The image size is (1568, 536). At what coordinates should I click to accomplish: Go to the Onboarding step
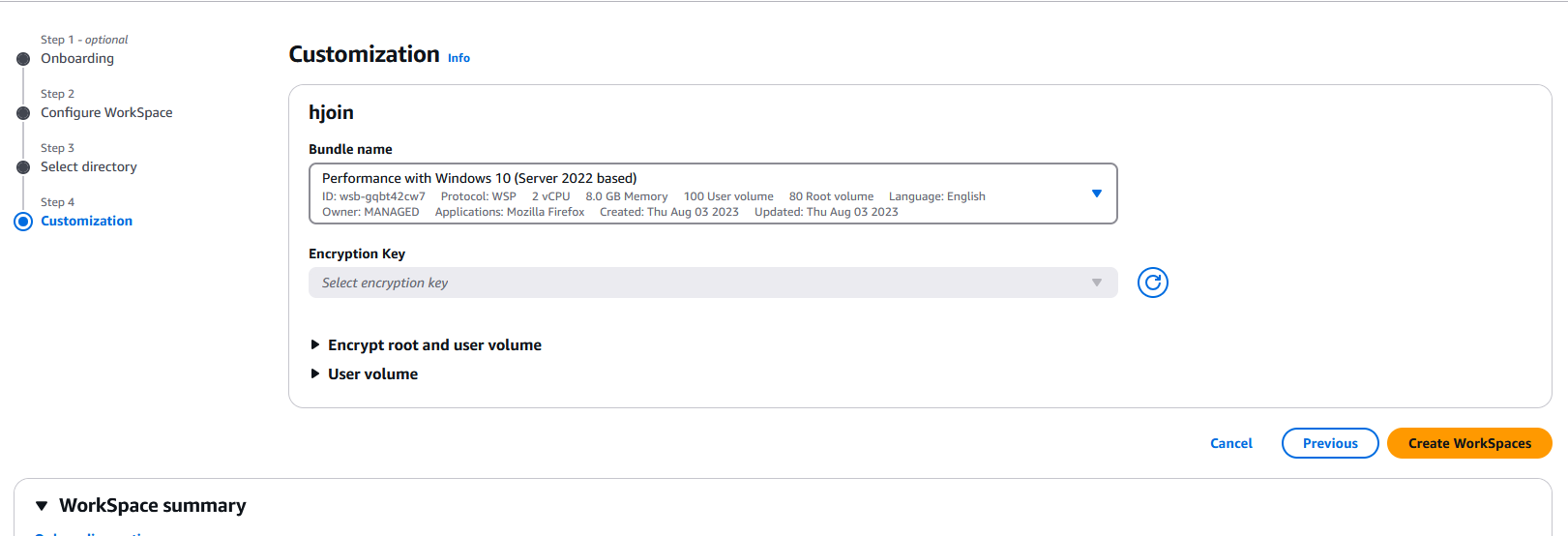tap(77, 58)
